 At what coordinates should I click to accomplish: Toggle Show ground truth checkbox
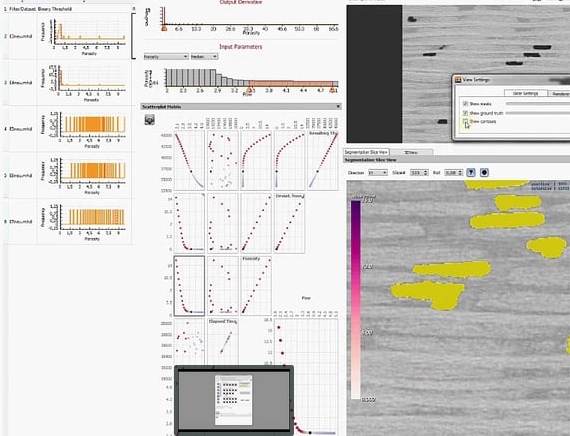pos(465,113)
